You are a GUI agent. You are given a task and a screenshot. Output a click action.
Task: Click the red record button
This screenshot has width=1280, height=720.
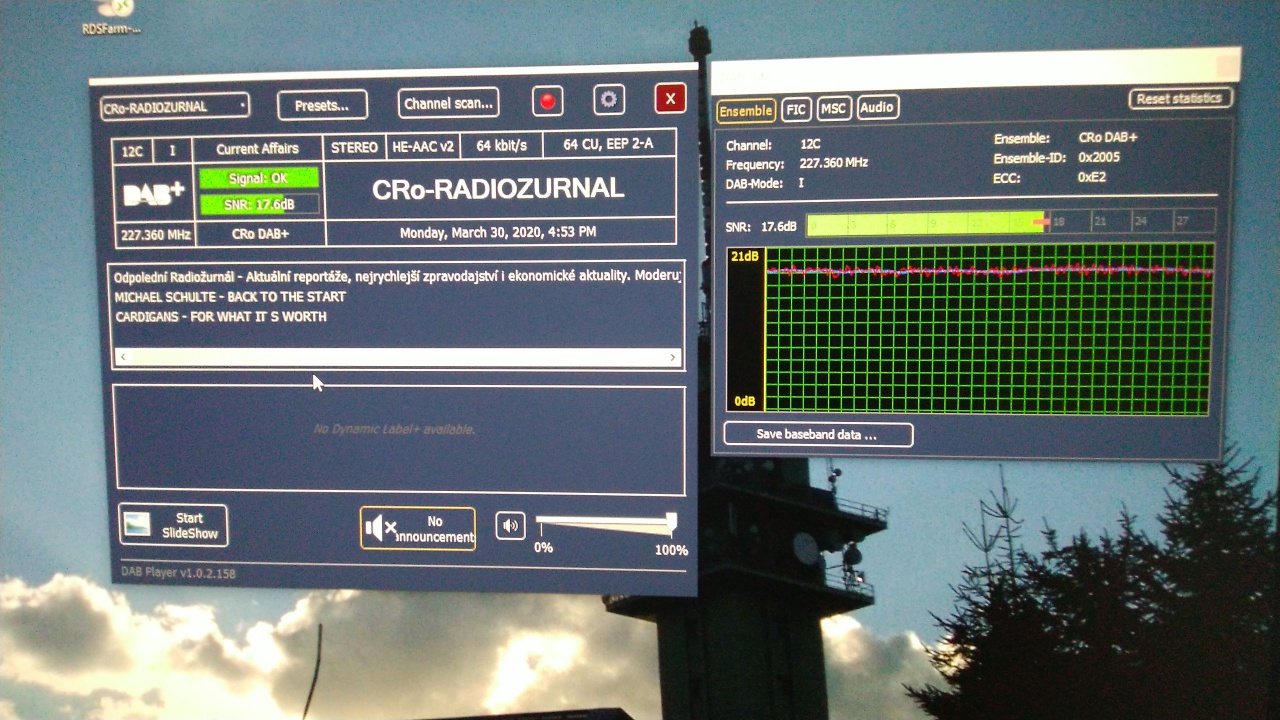pos(547,101)
